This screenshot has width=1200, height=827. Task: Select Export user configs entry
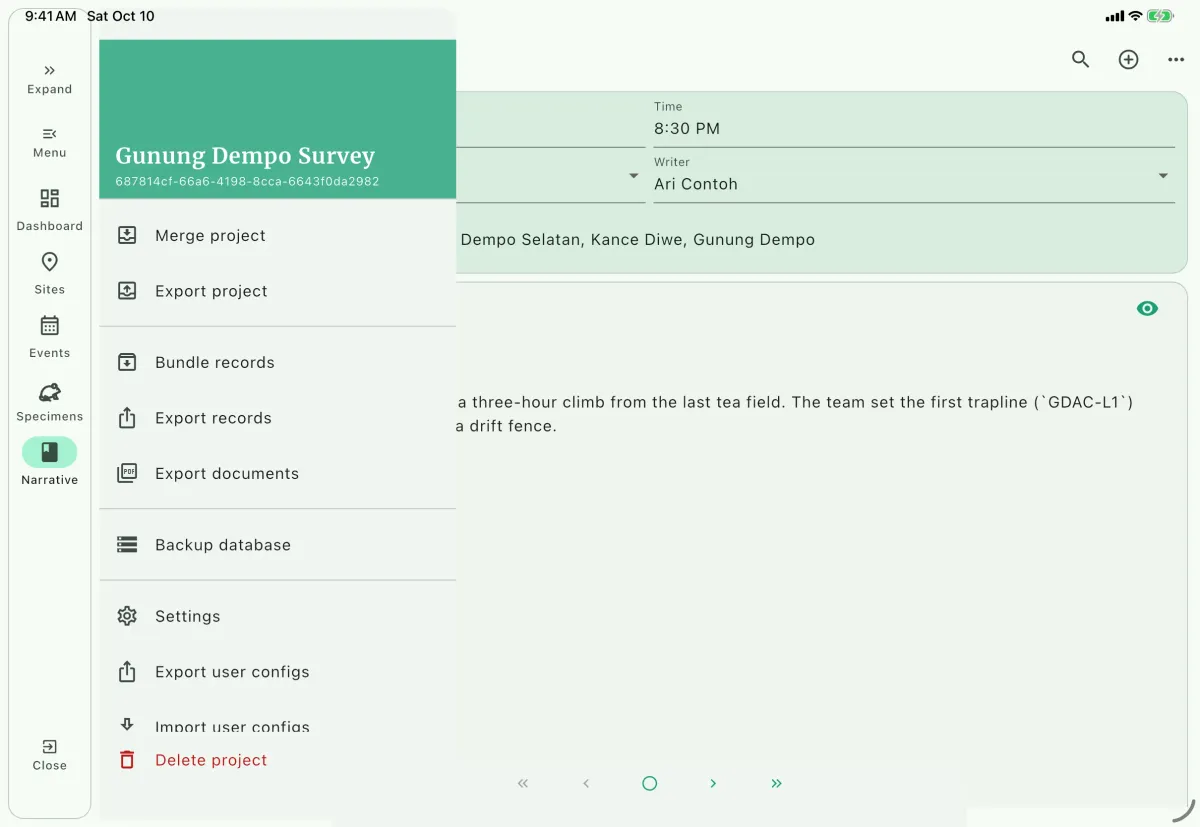click(278, 672)
